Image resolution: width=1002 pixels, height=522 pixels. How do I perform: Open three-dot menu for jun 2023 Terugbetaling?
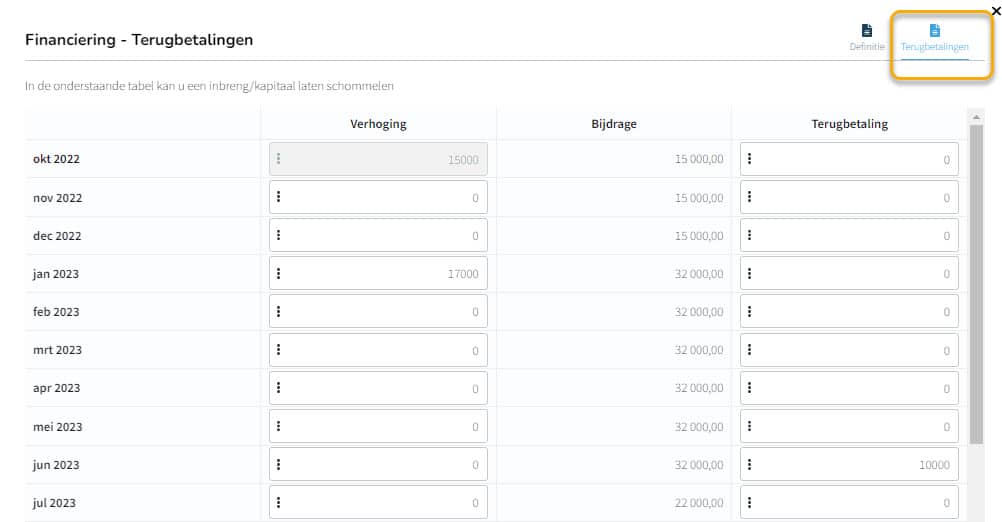[x=750, y=464]
